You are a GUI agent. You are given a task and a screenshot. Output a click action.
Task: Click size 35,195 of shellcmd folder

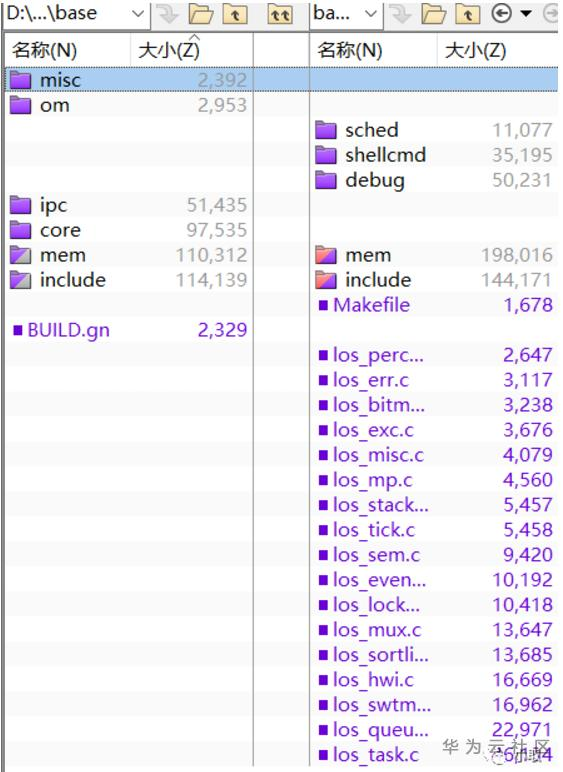coord(523,156)
